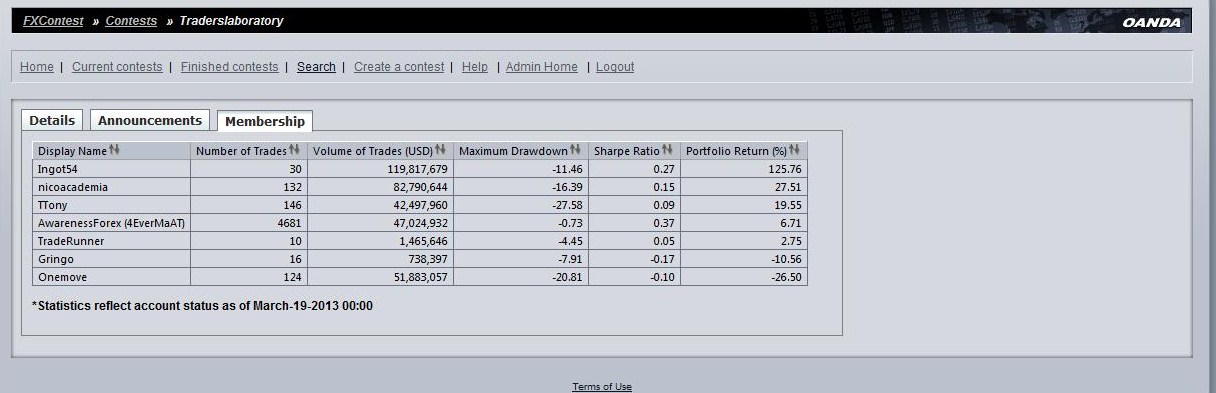Select TTony display name cell
Viewport: 1216px width, 393px height.
coord(111,205)
